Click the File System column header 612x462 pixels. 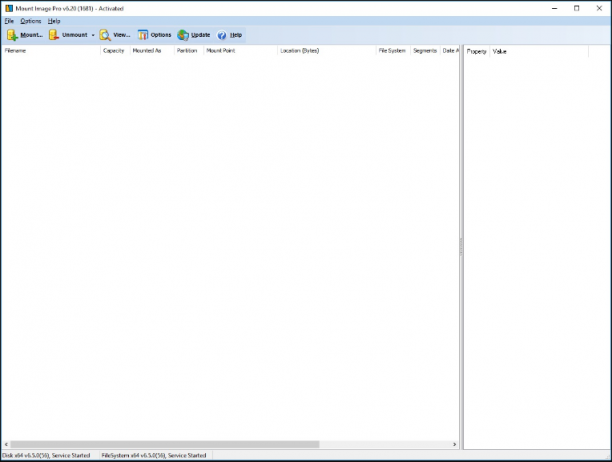(x=393, y=51)
